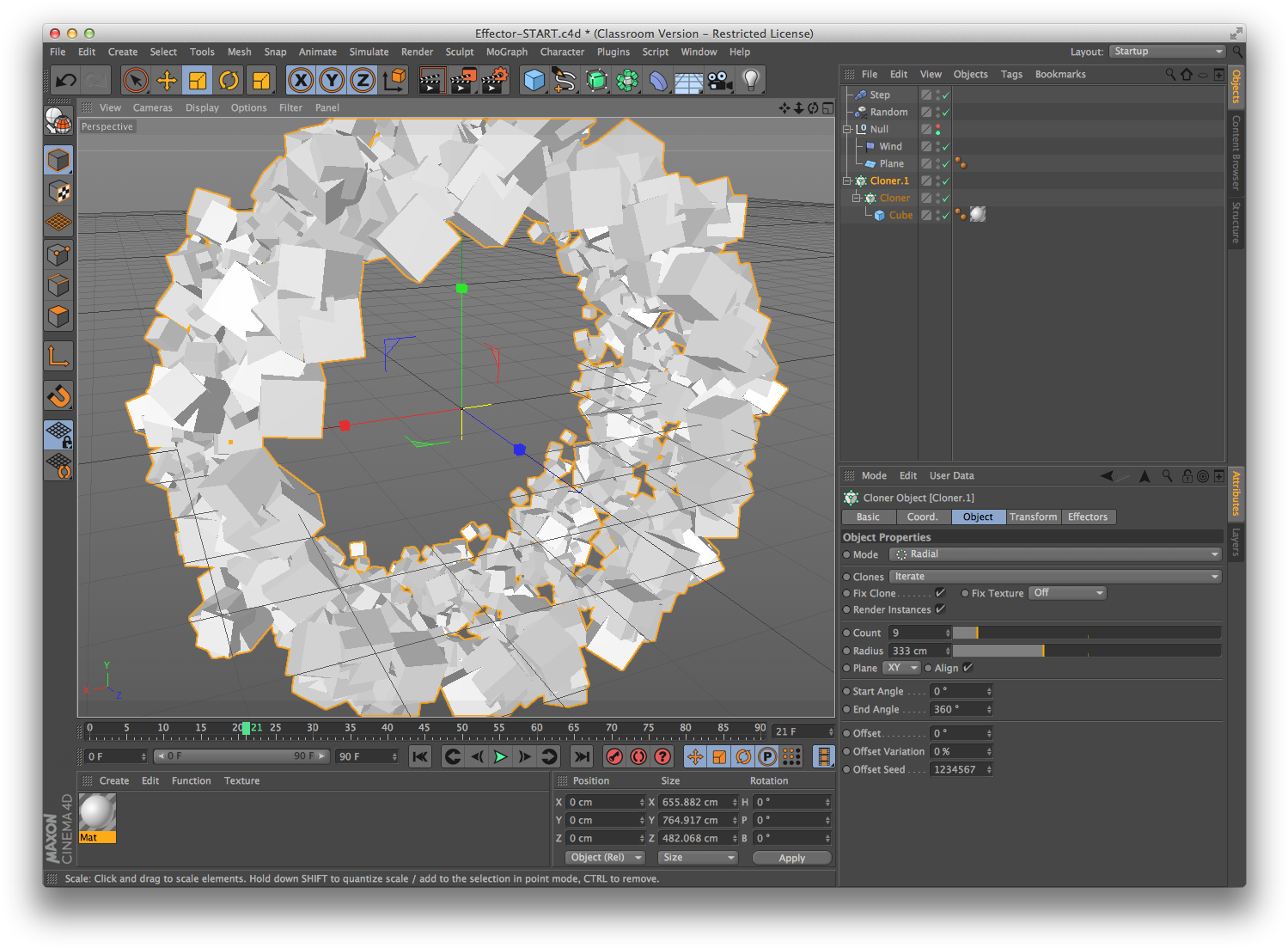Screen dimensions: 1288x948
Task: Toggle X axis lock icon
Action: pyautogui.click(x=301, y=81)
